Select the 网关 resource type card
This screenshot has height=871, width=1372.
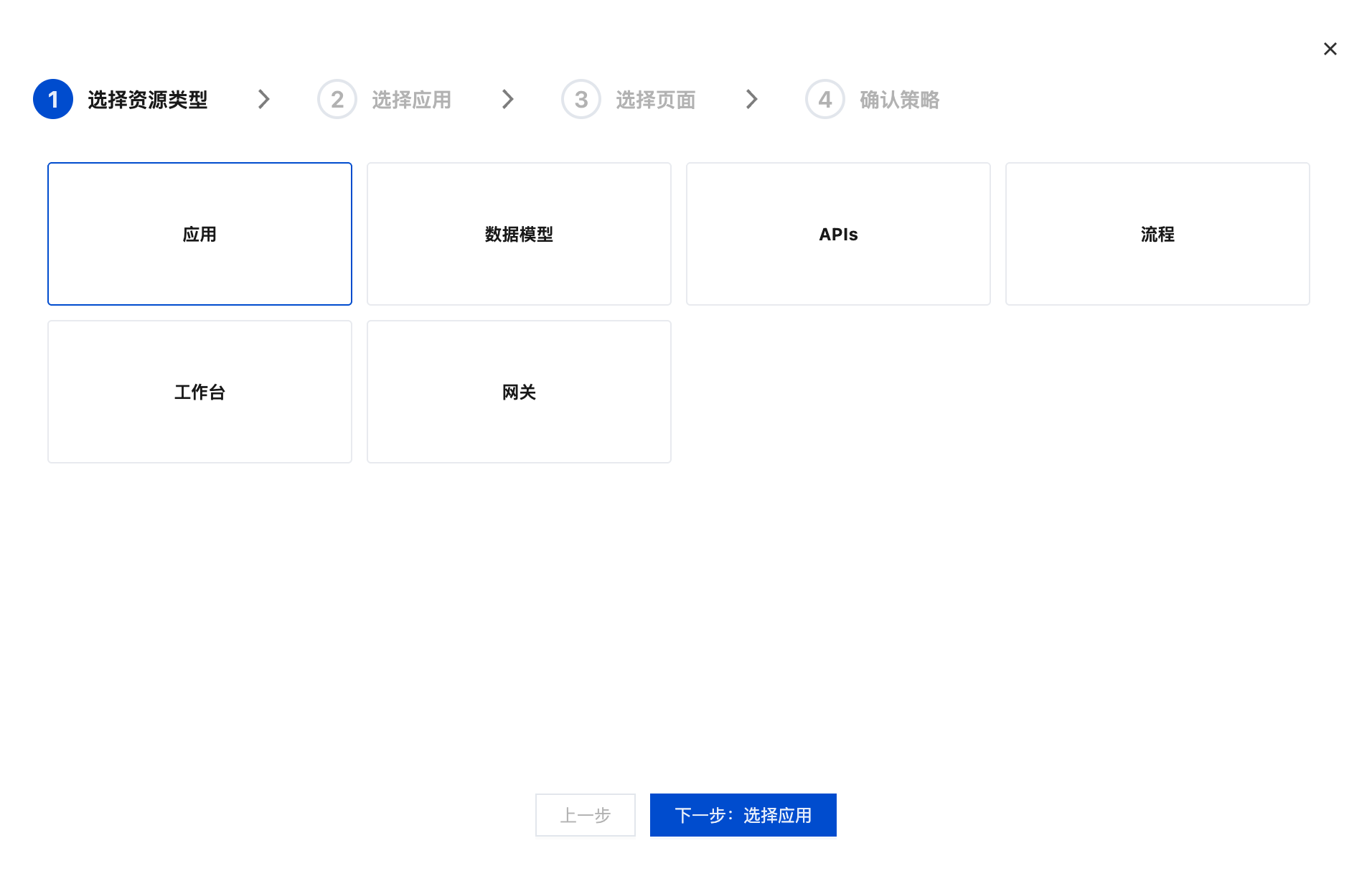tap(518, 392)
